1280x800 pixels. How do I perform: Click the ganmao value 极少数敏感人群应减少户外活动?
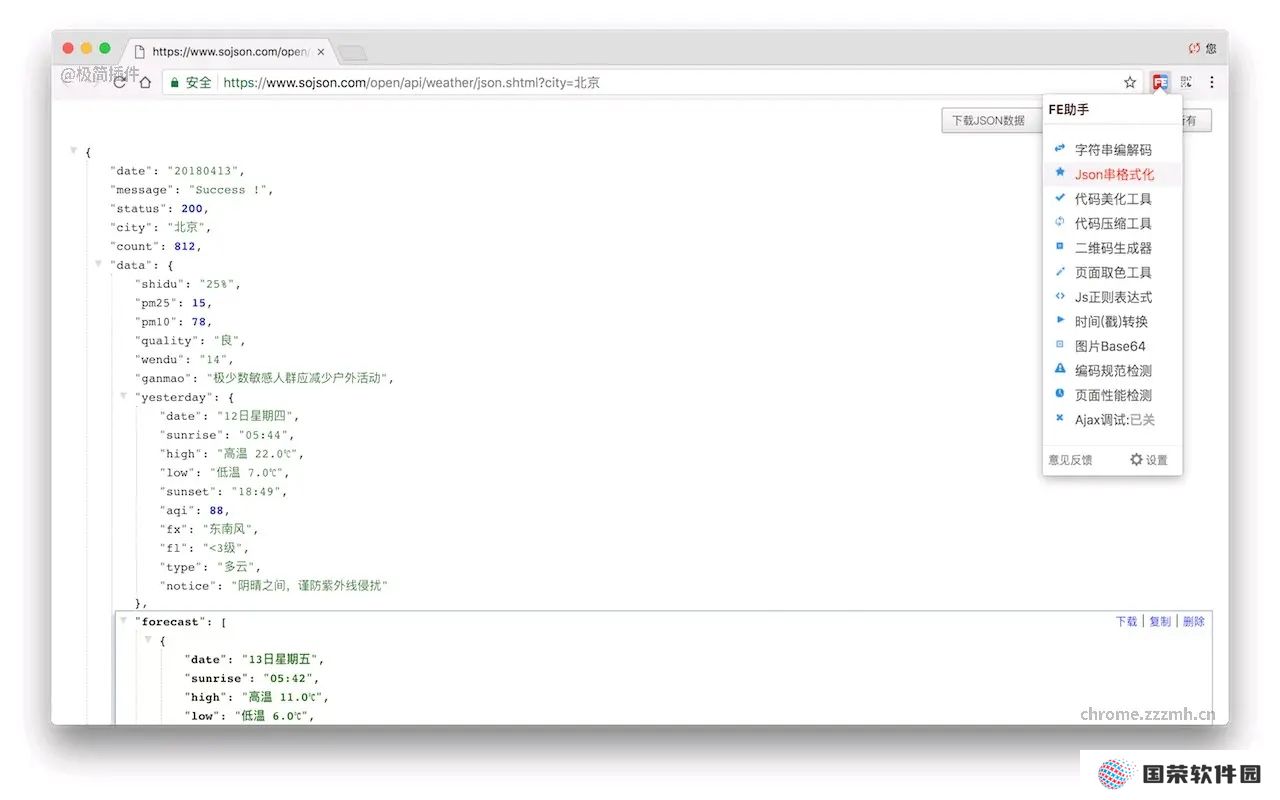click(297, 378)
